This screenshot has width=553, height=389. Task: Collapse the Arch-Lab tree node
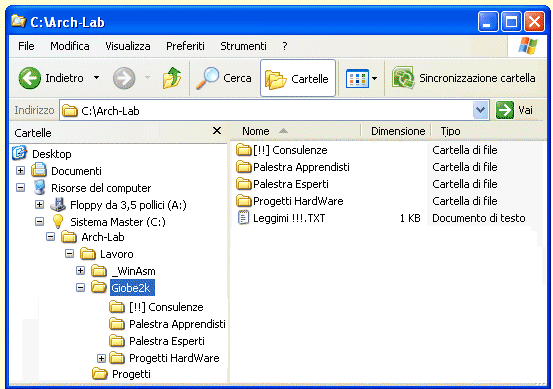[51, 237]
